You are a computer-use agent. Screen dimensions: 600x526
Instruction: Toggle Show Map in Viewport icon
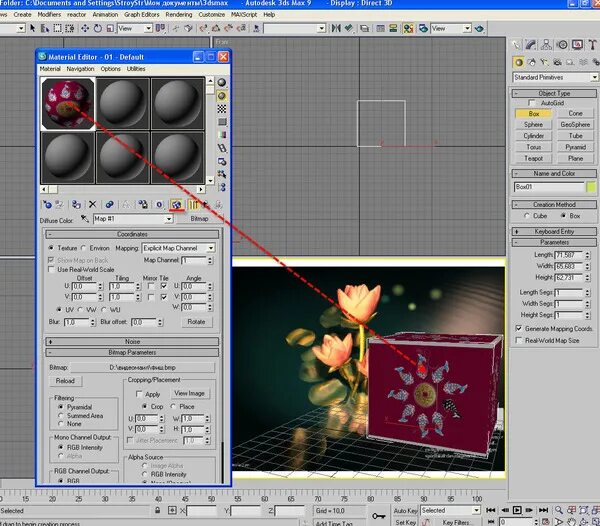coord(176,205)
